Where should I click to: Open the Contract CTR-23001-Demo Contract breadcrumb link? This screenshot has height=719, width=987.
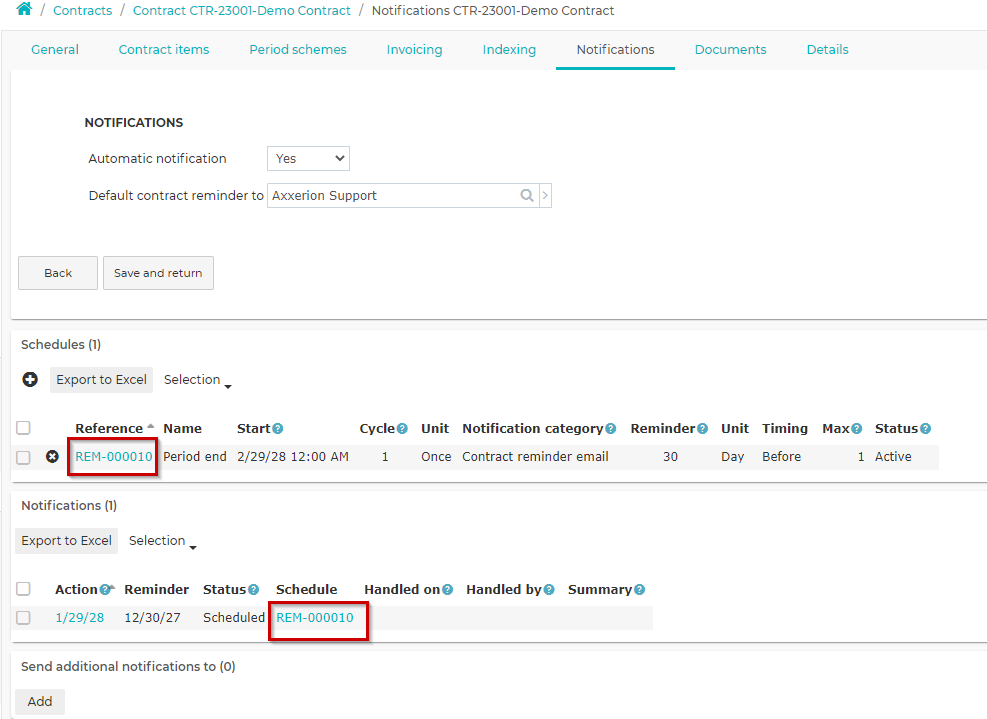pyautogui.click(x=242, y=11)
